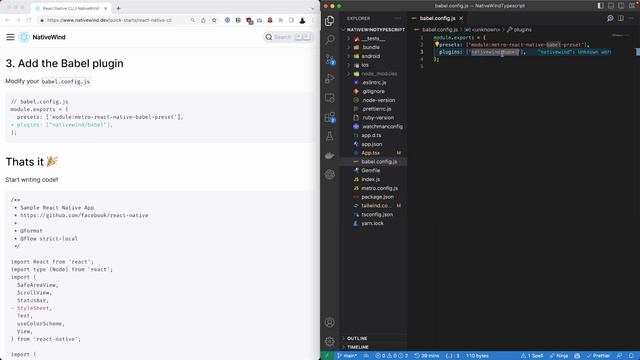Open the notifications bell in the VS Code status bar
This screenshot has height=360, width=640.
[x=631, y=356]
